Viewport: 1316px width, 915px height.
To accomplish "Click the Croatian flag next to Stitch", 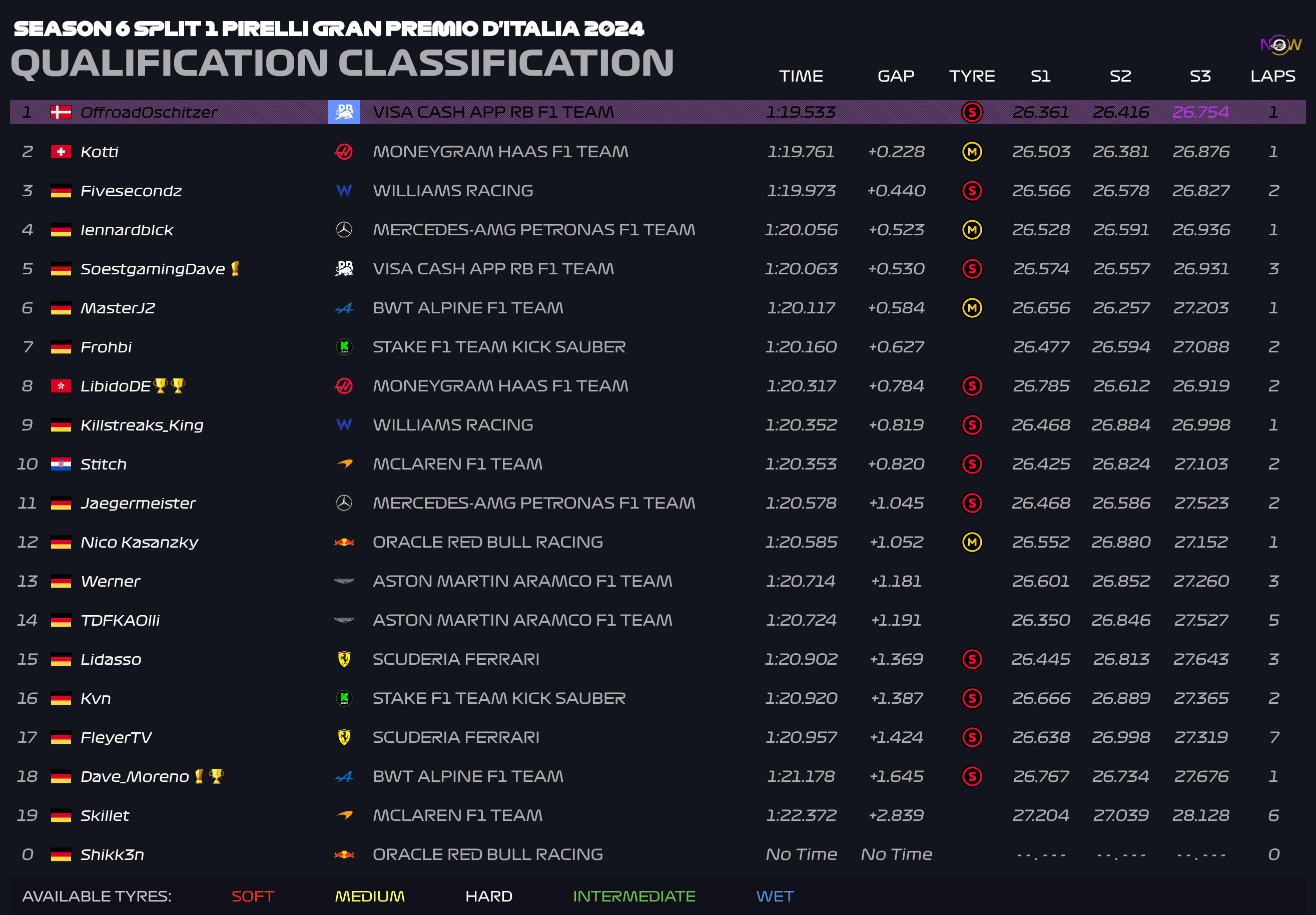I will 61,464.
